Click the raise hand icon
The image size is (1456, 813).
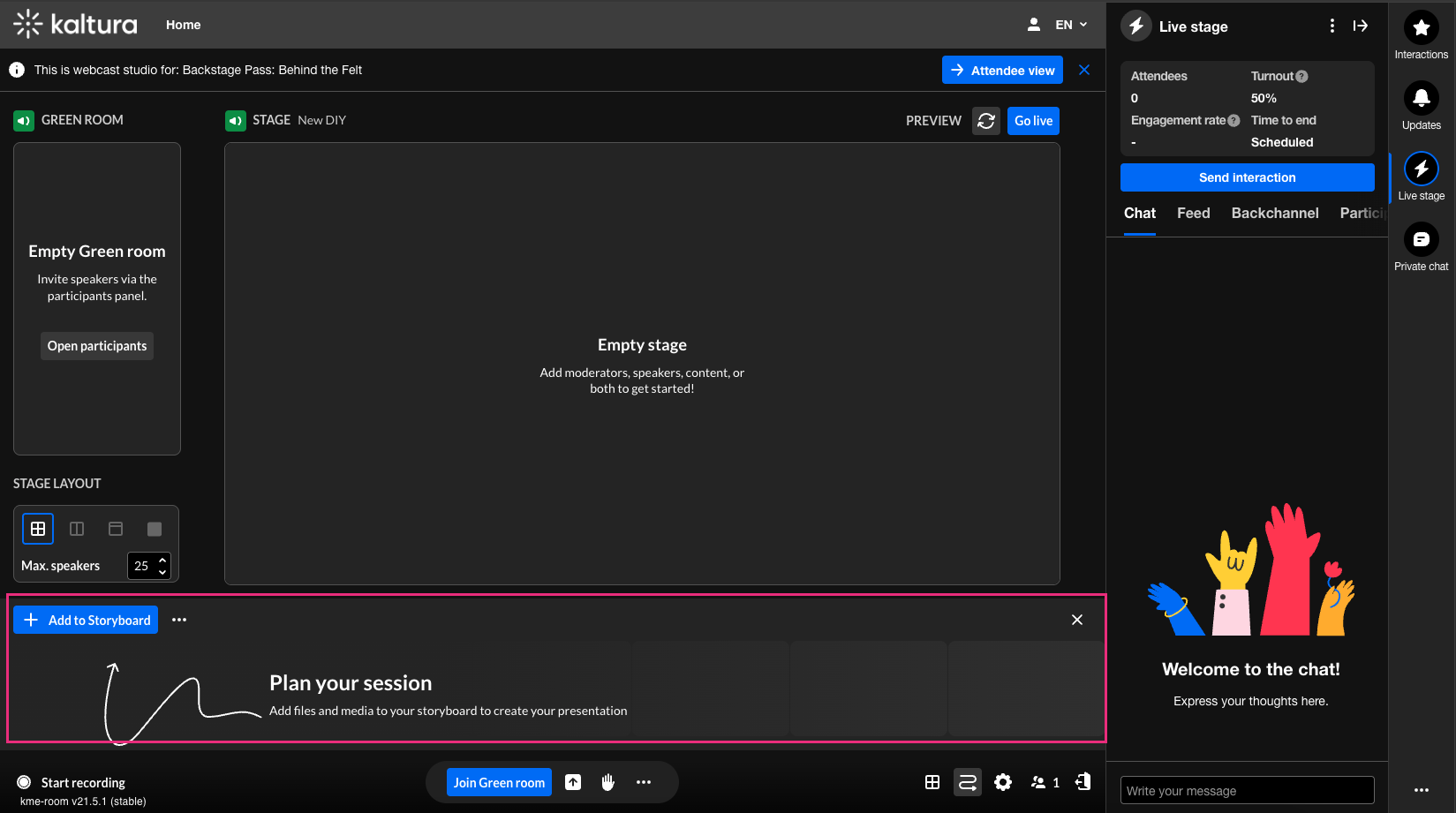[x=607, y=782]
